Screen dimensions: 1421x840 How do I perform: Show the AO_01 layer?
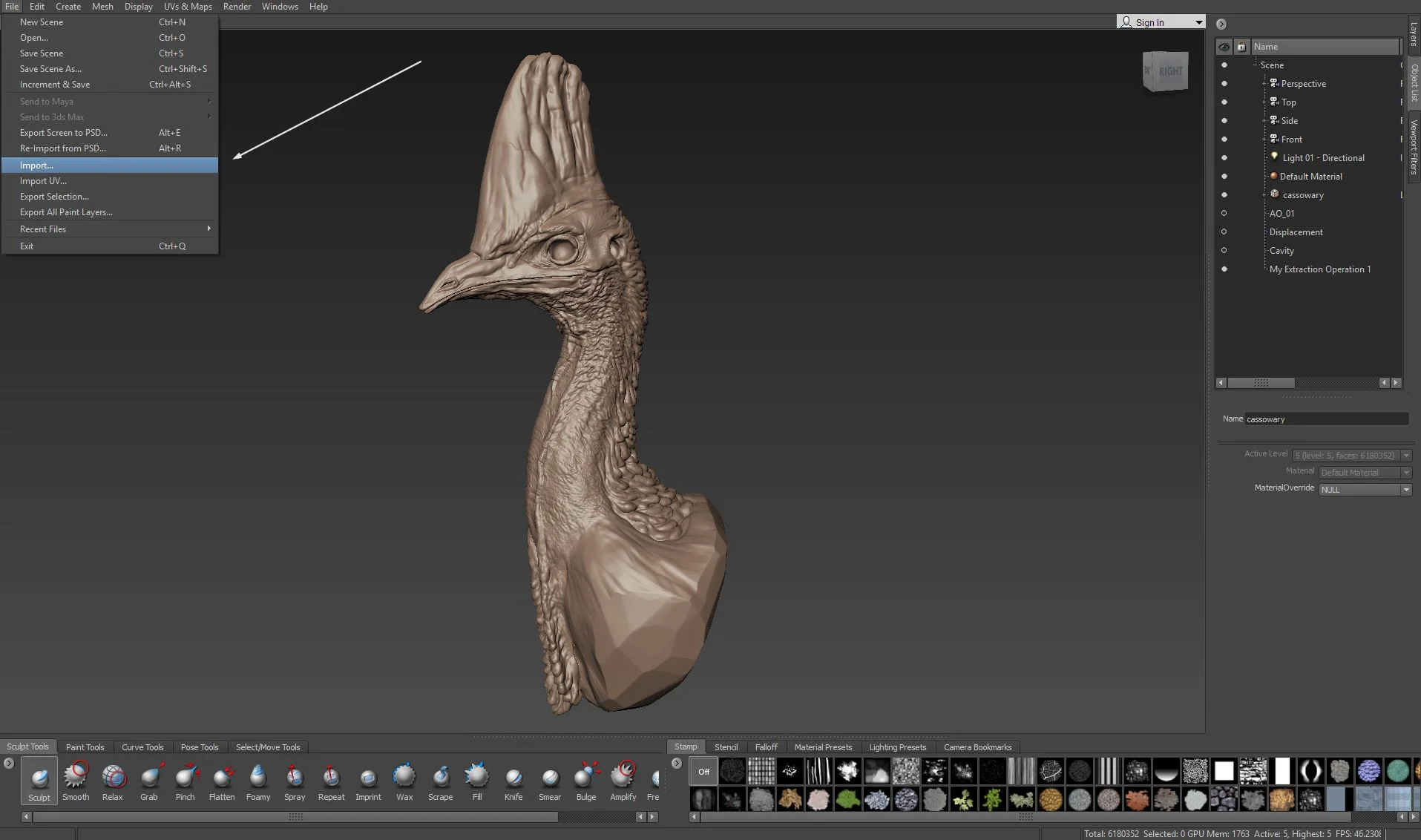pos(1224,214)
